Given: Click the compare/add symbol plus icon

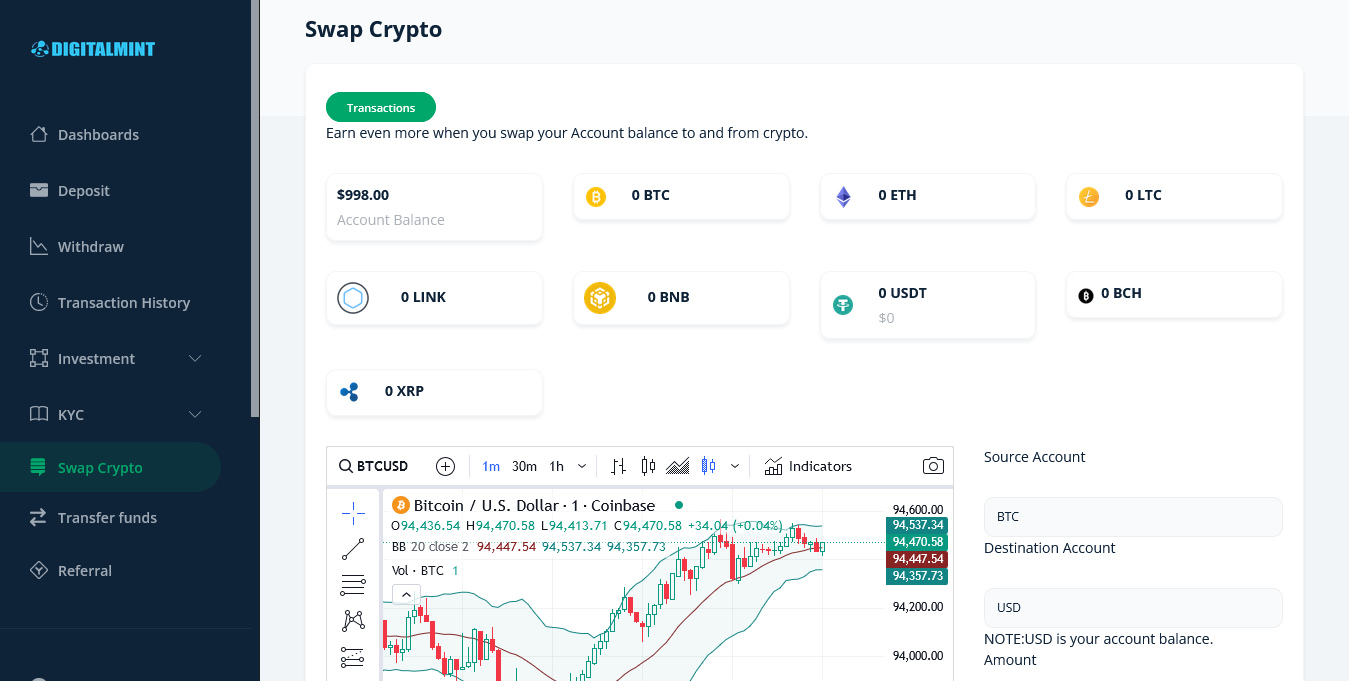Looking at the screenshot, I should [446, 466].
